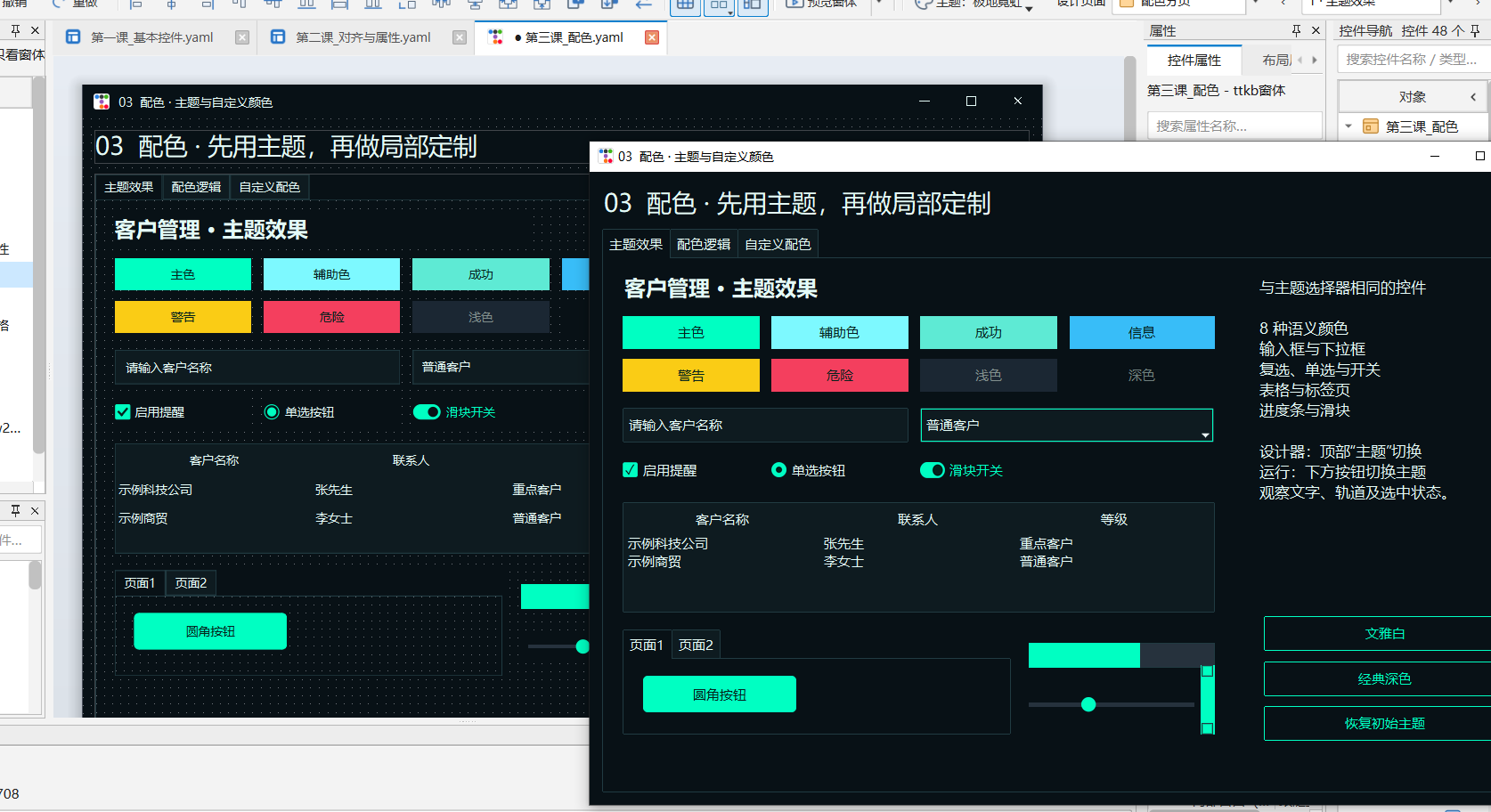
Task: Click the 危险 red button in preview
Action: (839, 375)
